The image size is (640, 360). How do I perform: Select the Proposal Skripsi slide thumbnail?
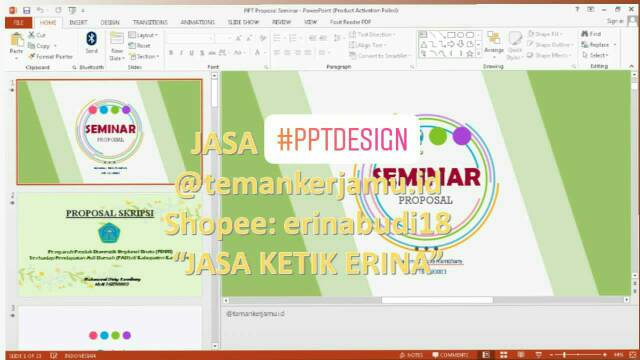coord(109,245)
